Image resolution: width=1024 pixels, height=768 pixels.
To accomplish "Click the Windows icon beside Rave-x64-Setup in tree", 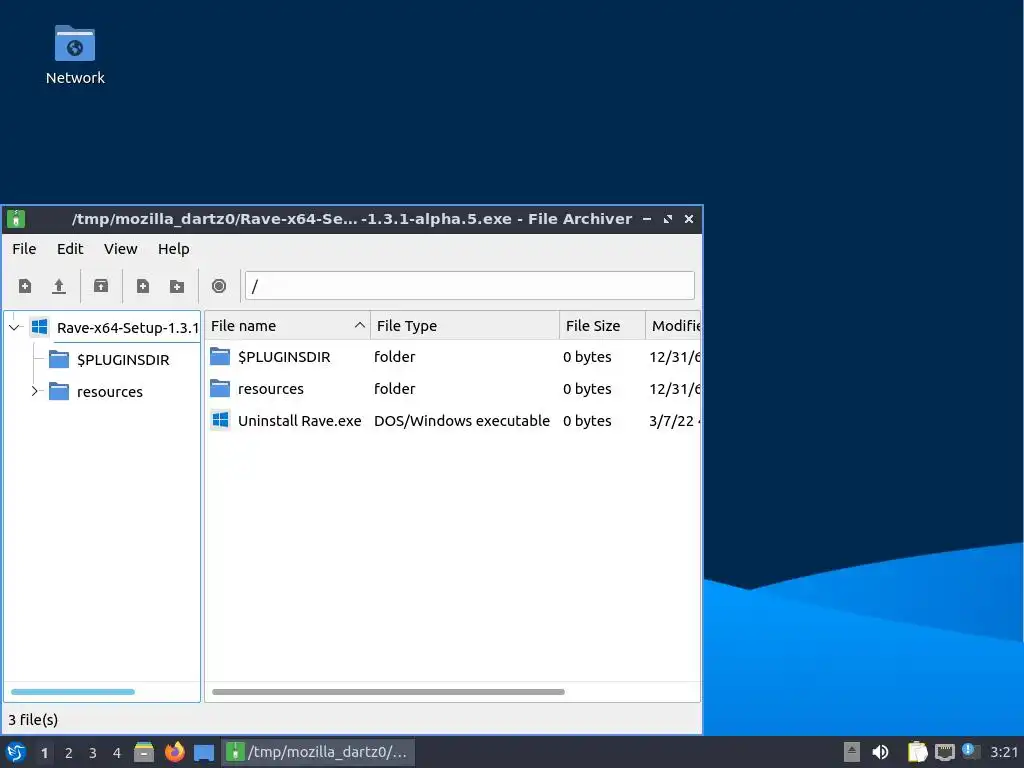I will point(39,327).
